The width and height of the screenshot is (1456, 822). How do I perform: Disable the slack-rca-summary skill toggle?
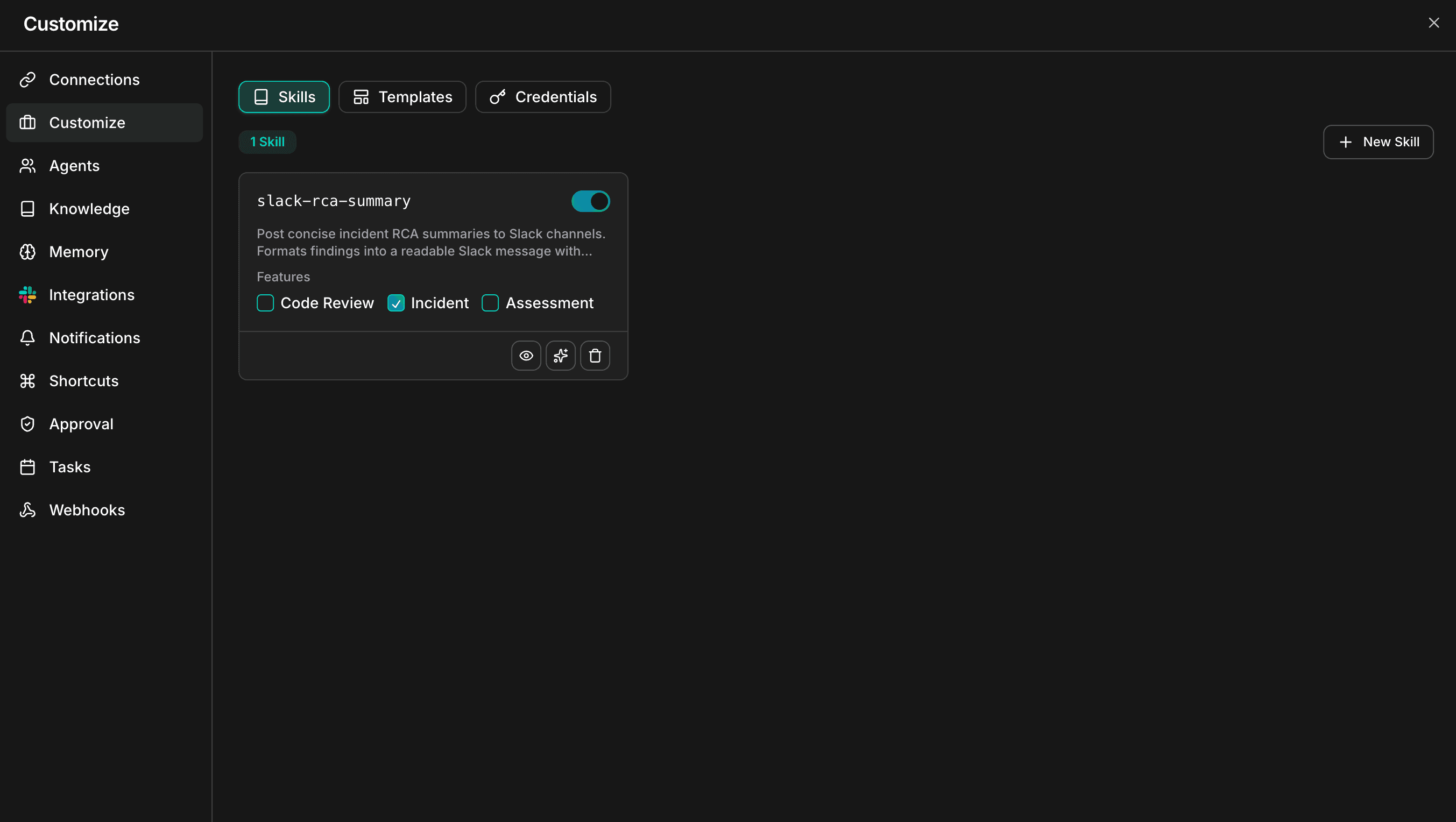pos(590,201)
